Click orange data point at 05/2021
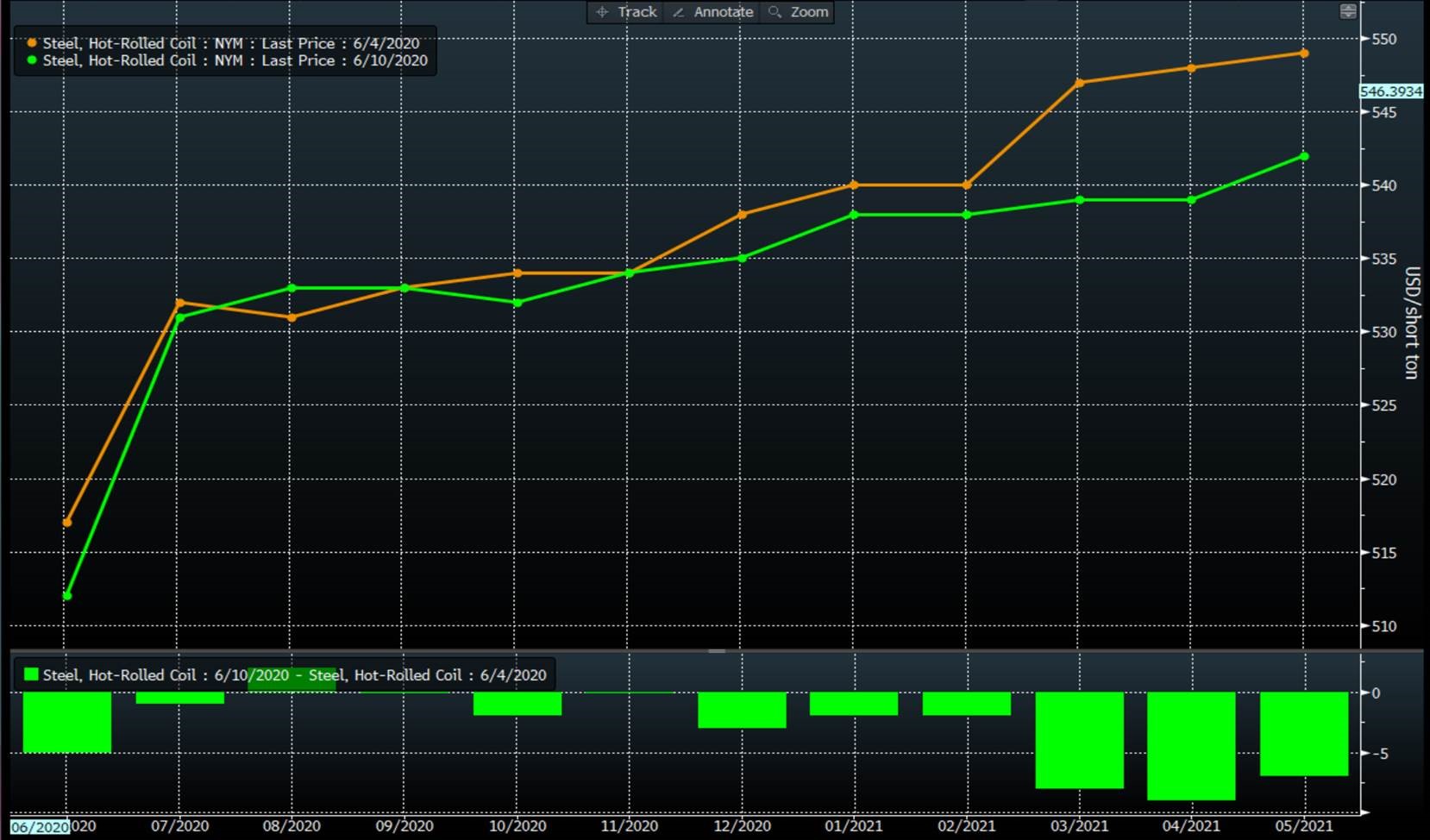1430x840 pixels. pyautogui.click(x=1304, y=53)
